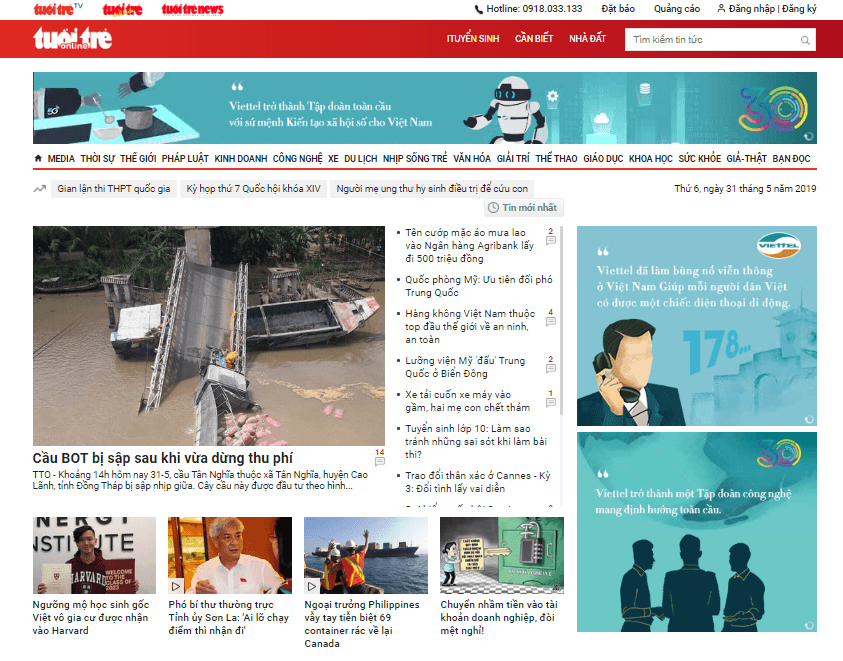Open the KHOA HỌC section
843x661 pixels.
tap(651, 159)
